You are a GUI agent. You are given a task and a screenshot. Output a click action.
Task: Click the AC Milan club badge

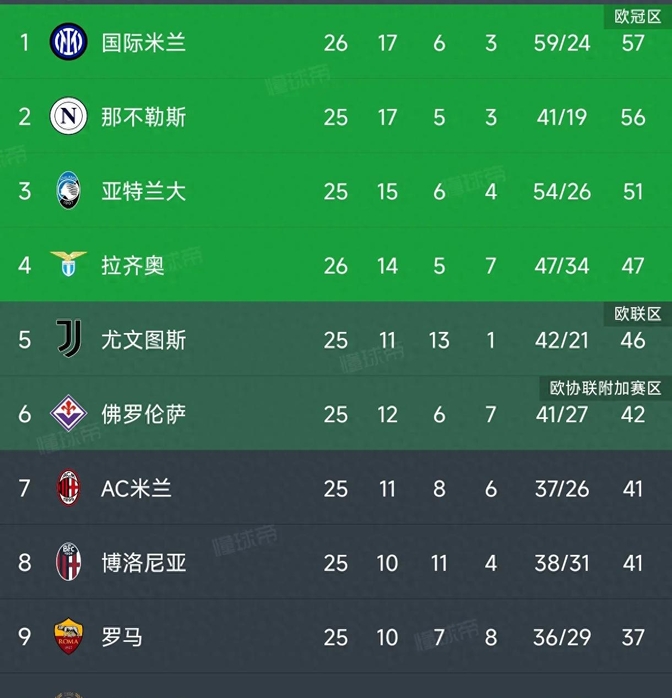point(68,489)
